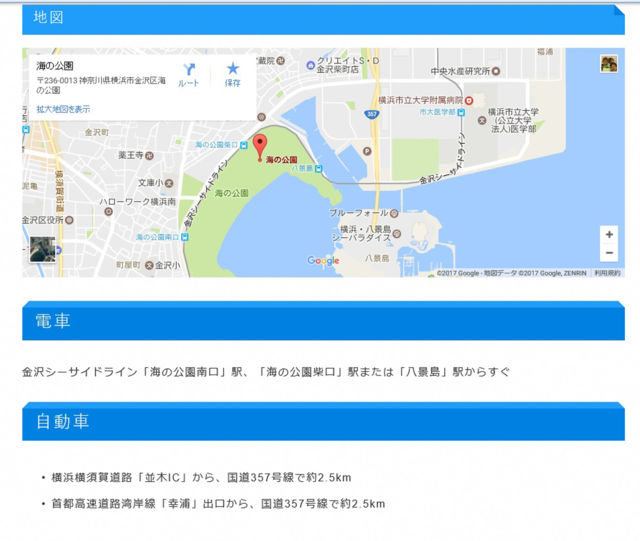Open the 拡大地図を表示 link
Viewport: 640px width, 541px height.
click(x=63, y=109)
